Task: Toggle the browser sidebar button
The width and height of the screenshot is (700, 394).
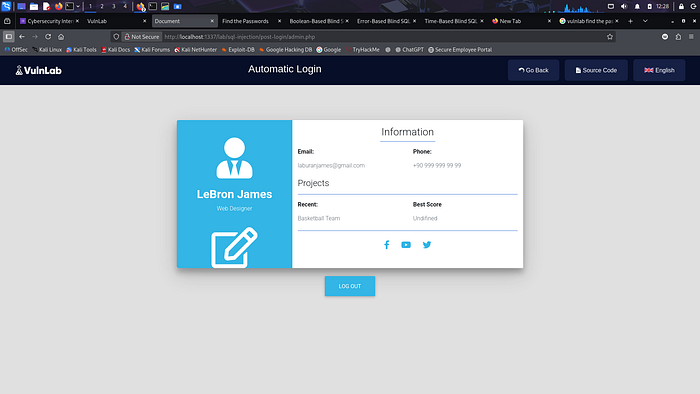Action: [x=8, y=37]
